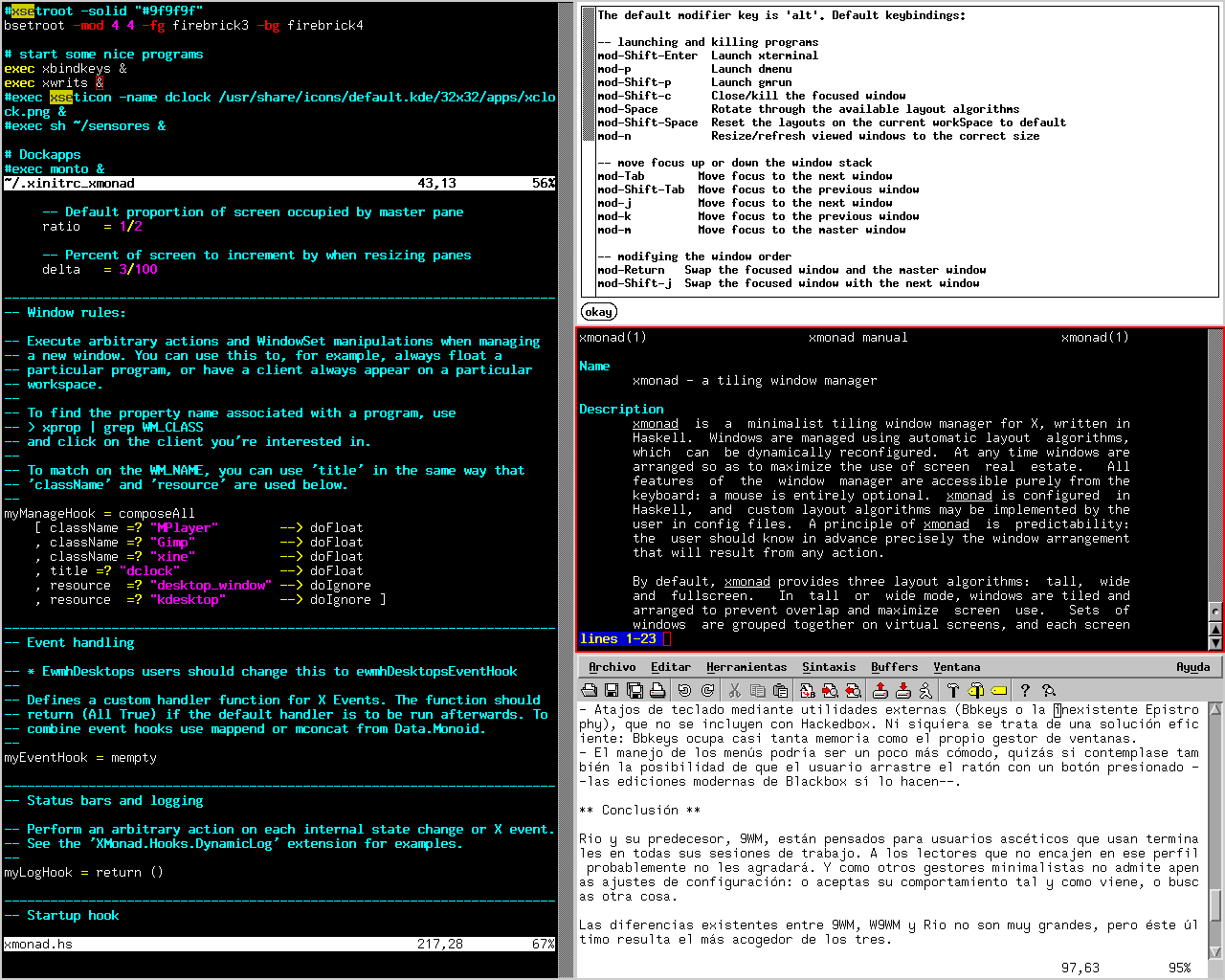The width and height of the screenshot is (1225, 980).
Task: Click the Load Session icon
Action: click(880, 690)
